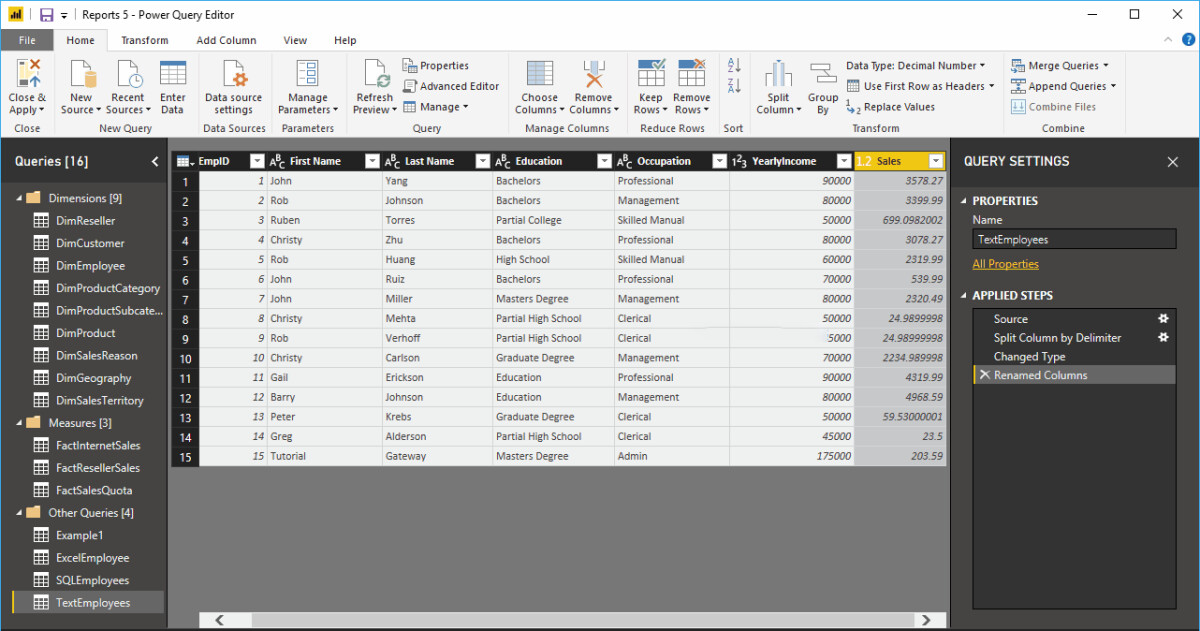Click the Group By icon
The image size is (1200, 631).
[823, 74]
